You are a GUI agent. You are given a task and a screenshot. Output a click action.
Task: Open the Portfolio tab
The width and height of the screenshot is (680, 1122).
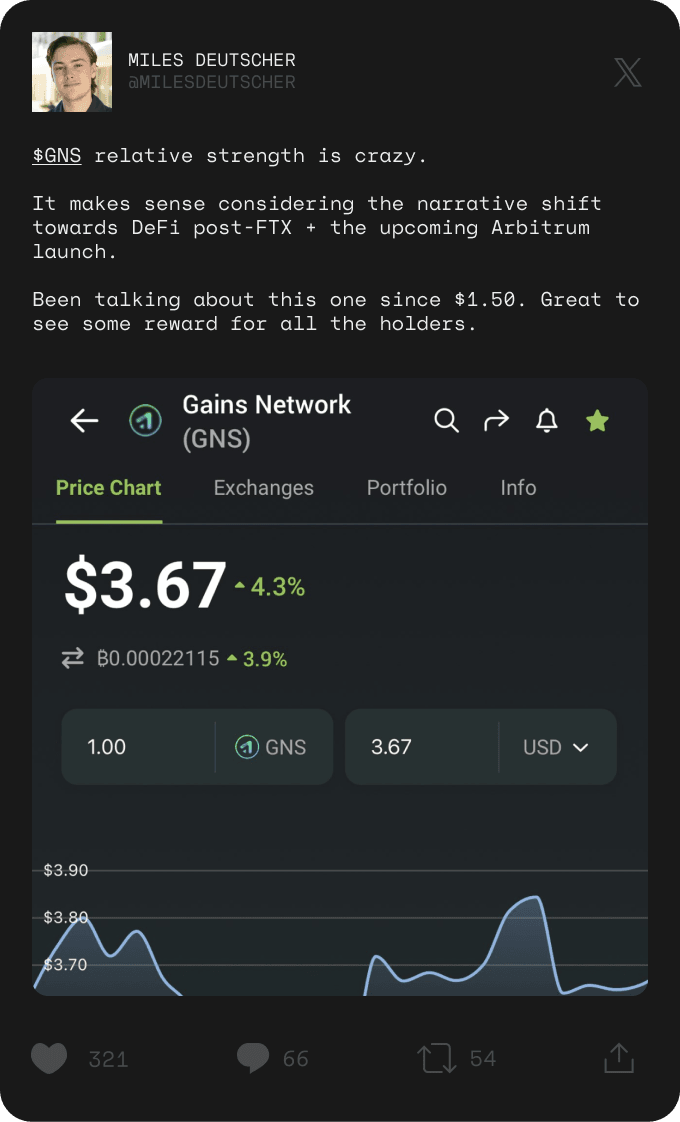406,488
